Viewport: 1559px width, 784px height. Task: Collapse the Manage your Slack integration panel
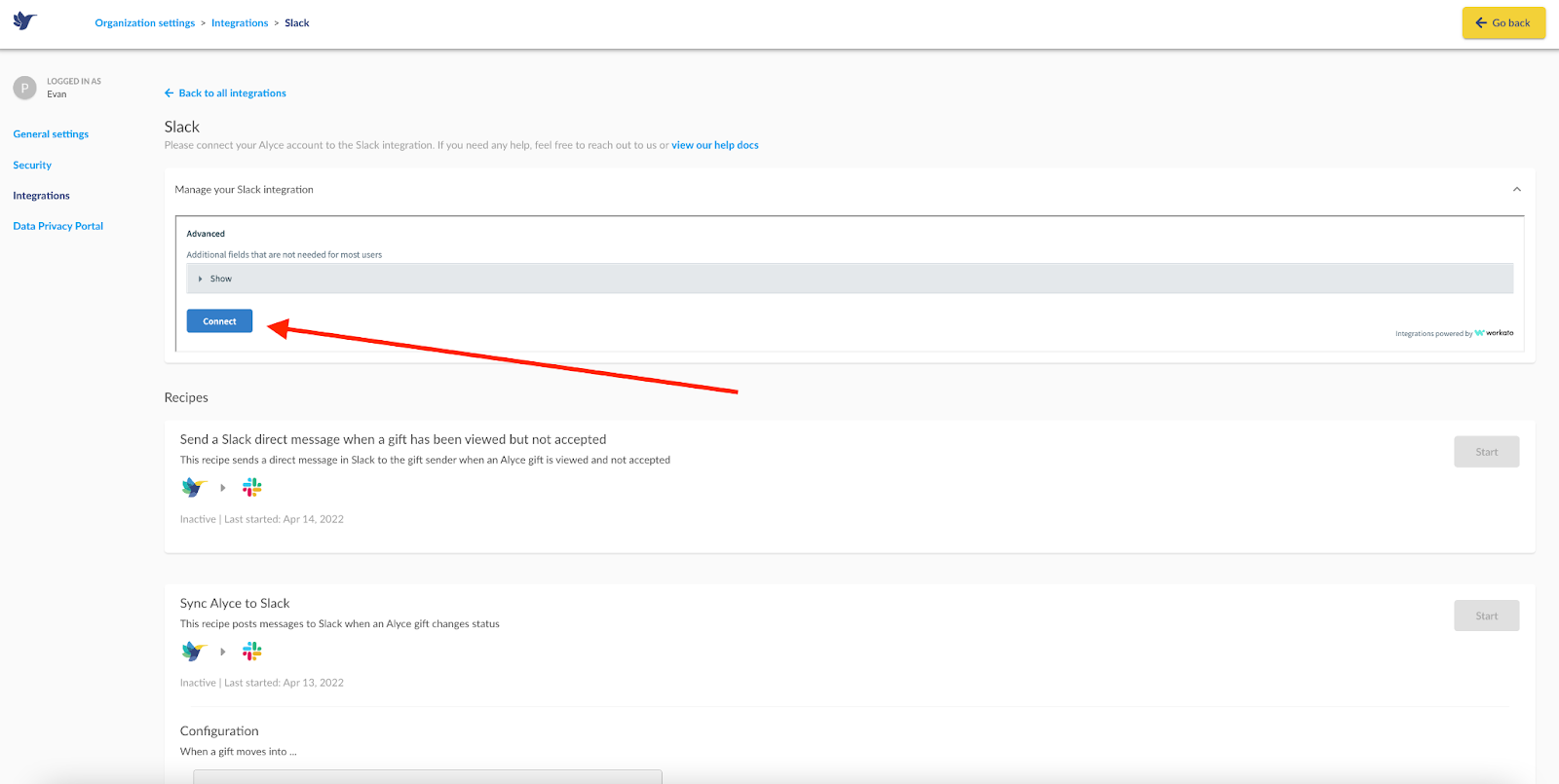pos(1516,190)
